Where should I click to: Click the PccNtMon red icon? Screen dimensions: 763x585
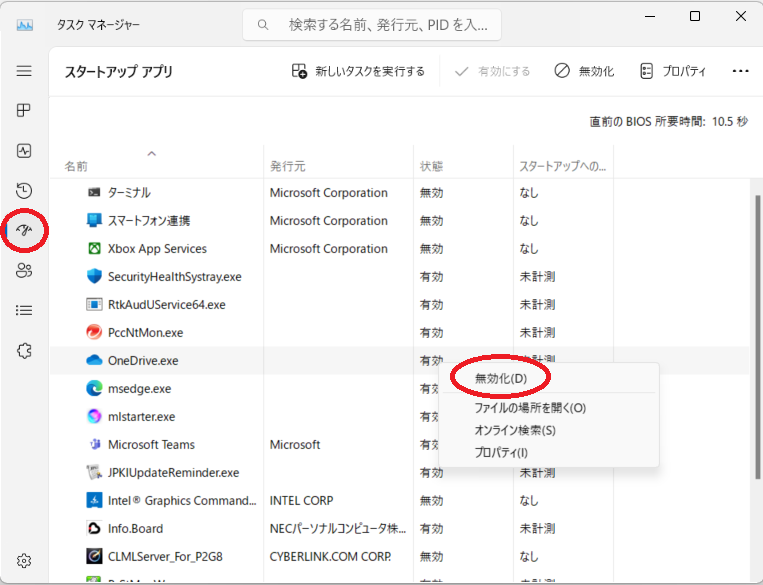94,332
